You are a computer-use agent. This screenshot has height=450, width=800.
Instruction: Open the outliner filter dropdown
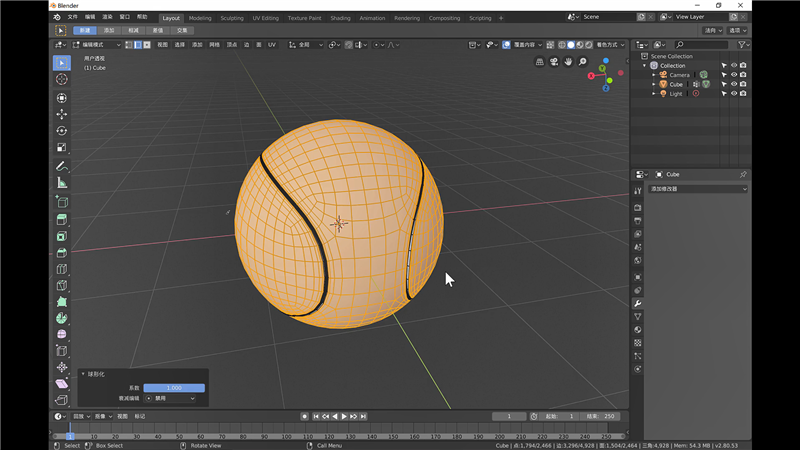(x=743, y=45)
